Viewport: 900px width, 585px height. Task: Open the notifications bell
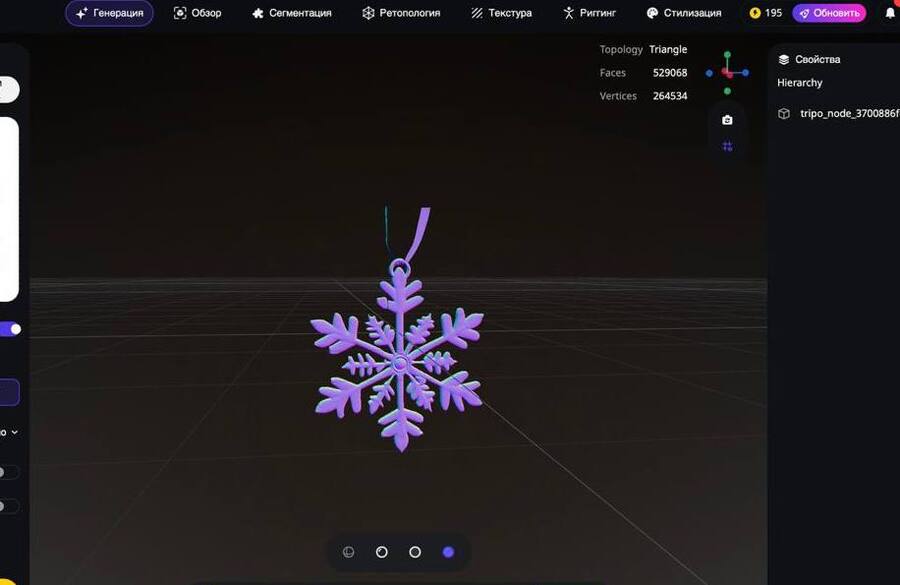[890, 13]
